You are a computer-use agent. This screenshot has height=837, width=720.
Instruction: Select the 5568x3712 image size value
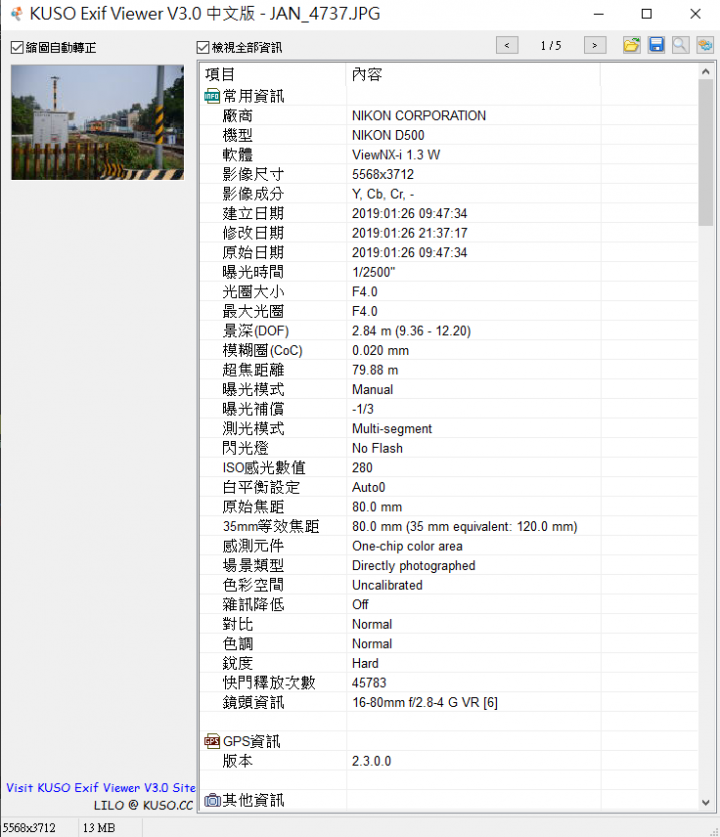point(383,174)
